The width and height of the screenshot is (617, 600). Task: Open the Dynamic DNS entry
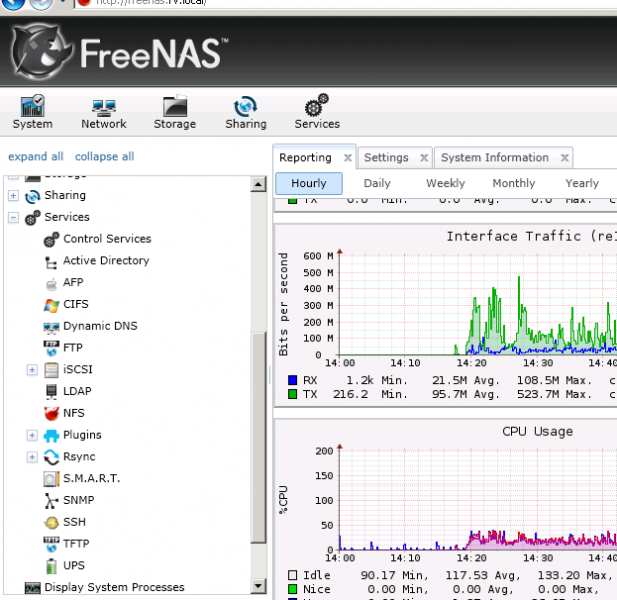(x=100, y=326)
